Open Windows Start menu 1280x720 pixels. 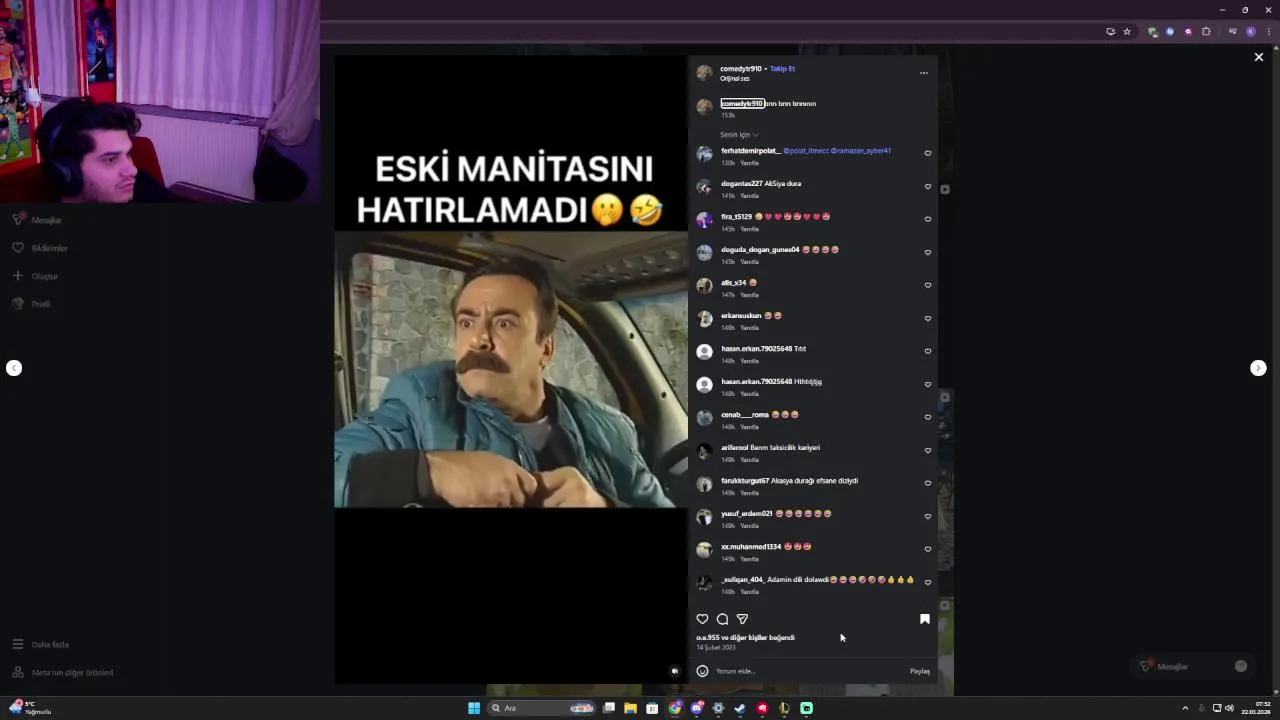tap(474, 708)
